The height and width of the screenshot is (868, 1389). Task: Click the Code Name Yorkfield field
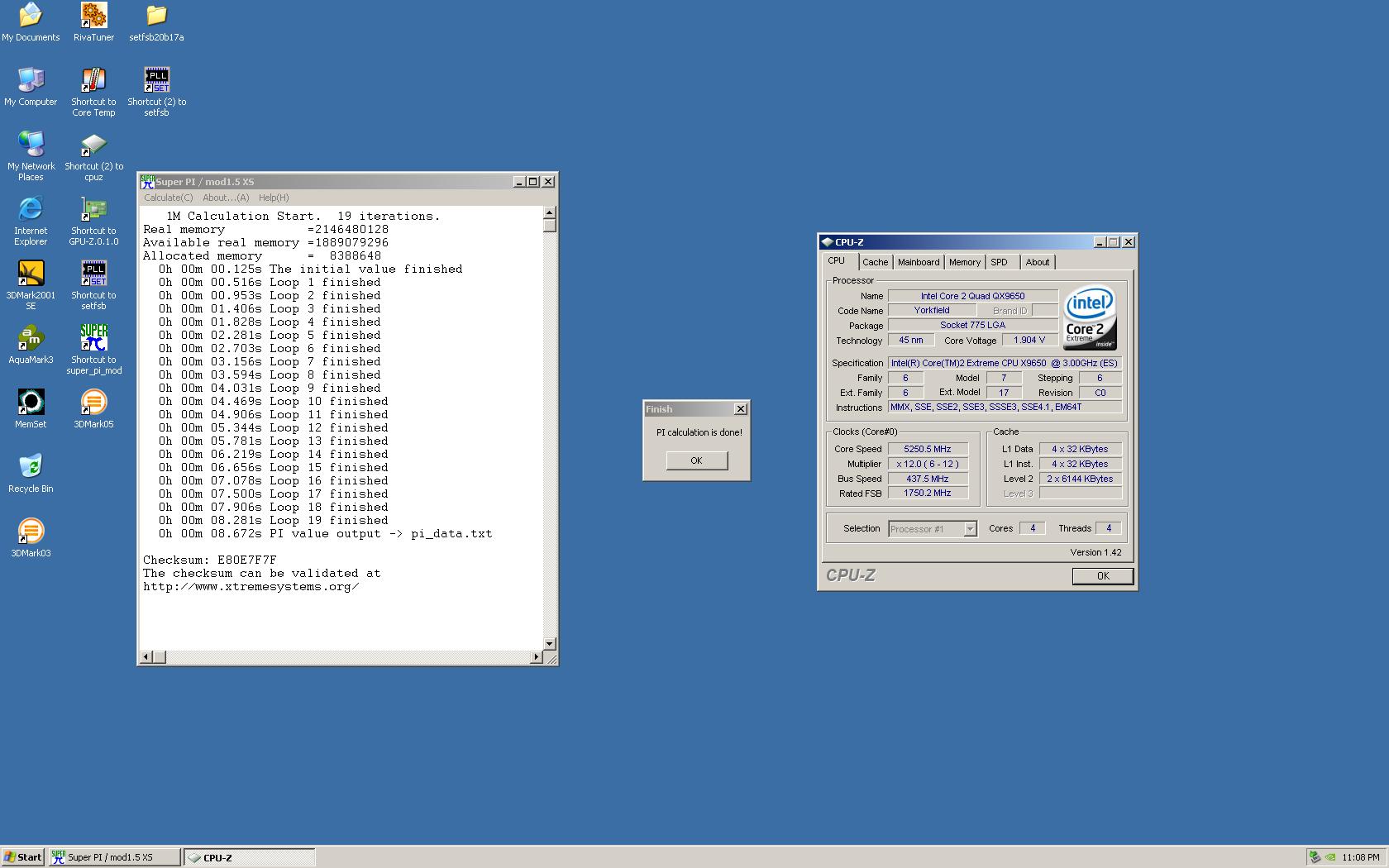click(x=932, y=310)
